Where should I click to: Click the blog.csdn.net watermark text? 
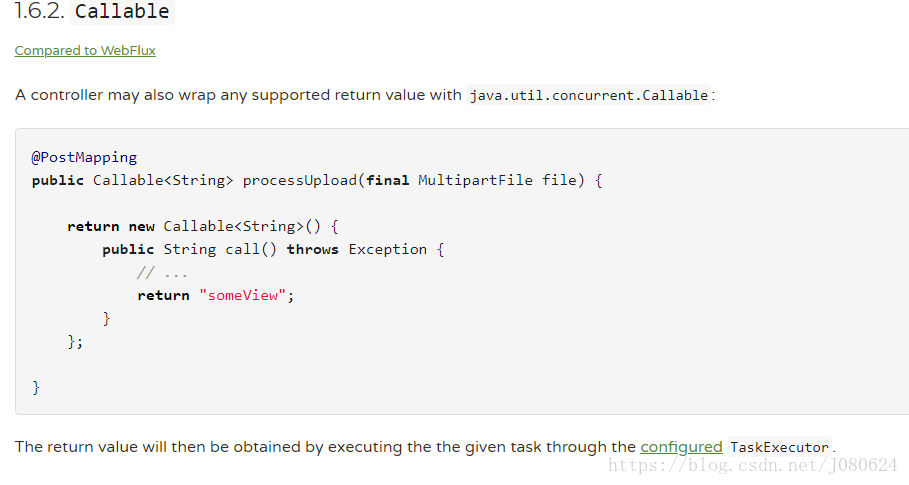tap(752, 465)
